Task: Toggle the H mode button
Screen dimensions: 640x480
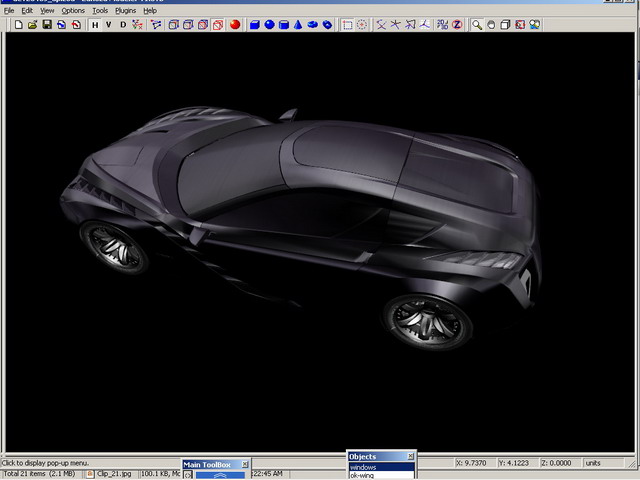Action: pos(95,24)
